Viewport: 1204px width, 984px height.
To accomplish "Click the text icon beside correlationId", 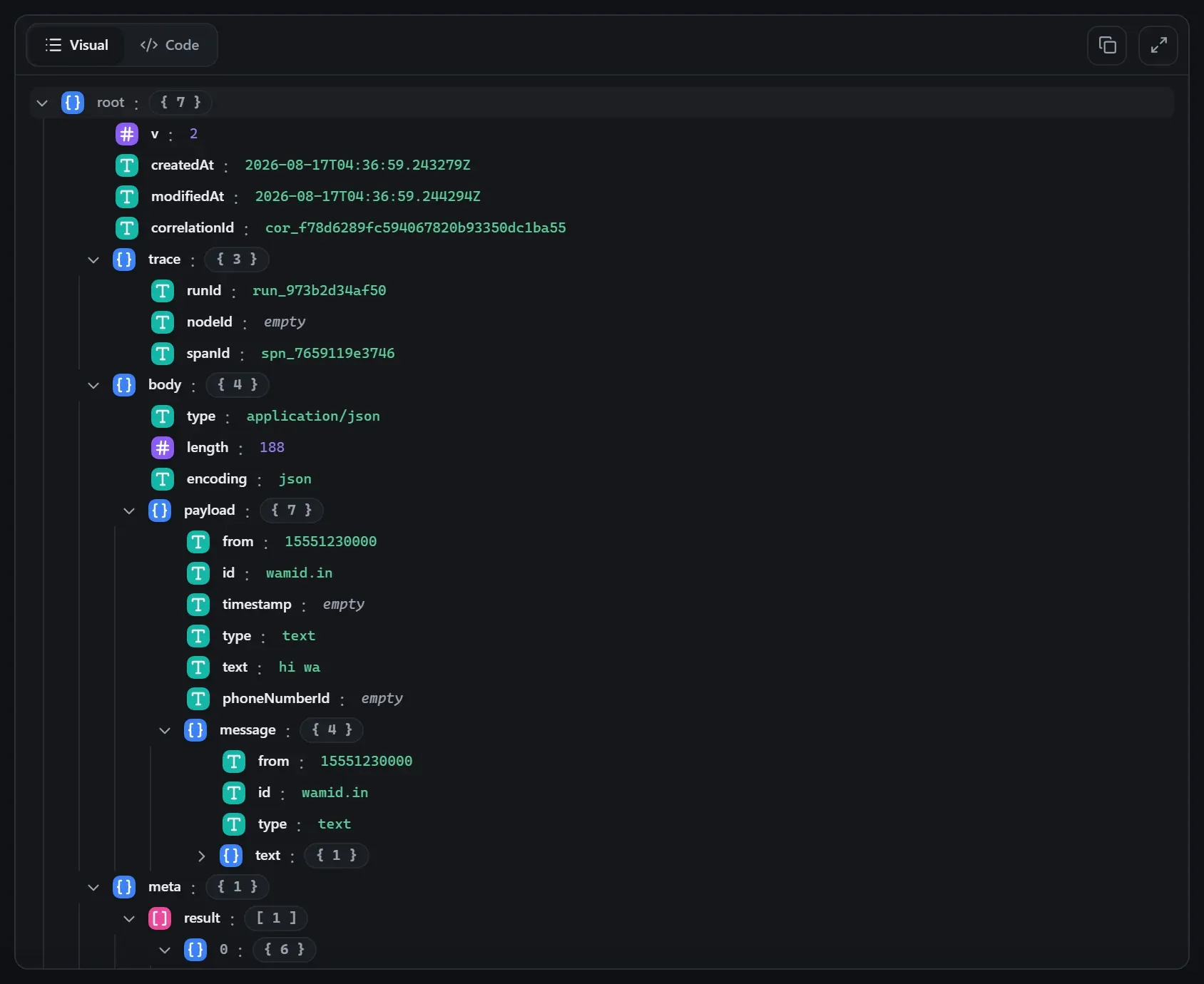I will point(127,228).
